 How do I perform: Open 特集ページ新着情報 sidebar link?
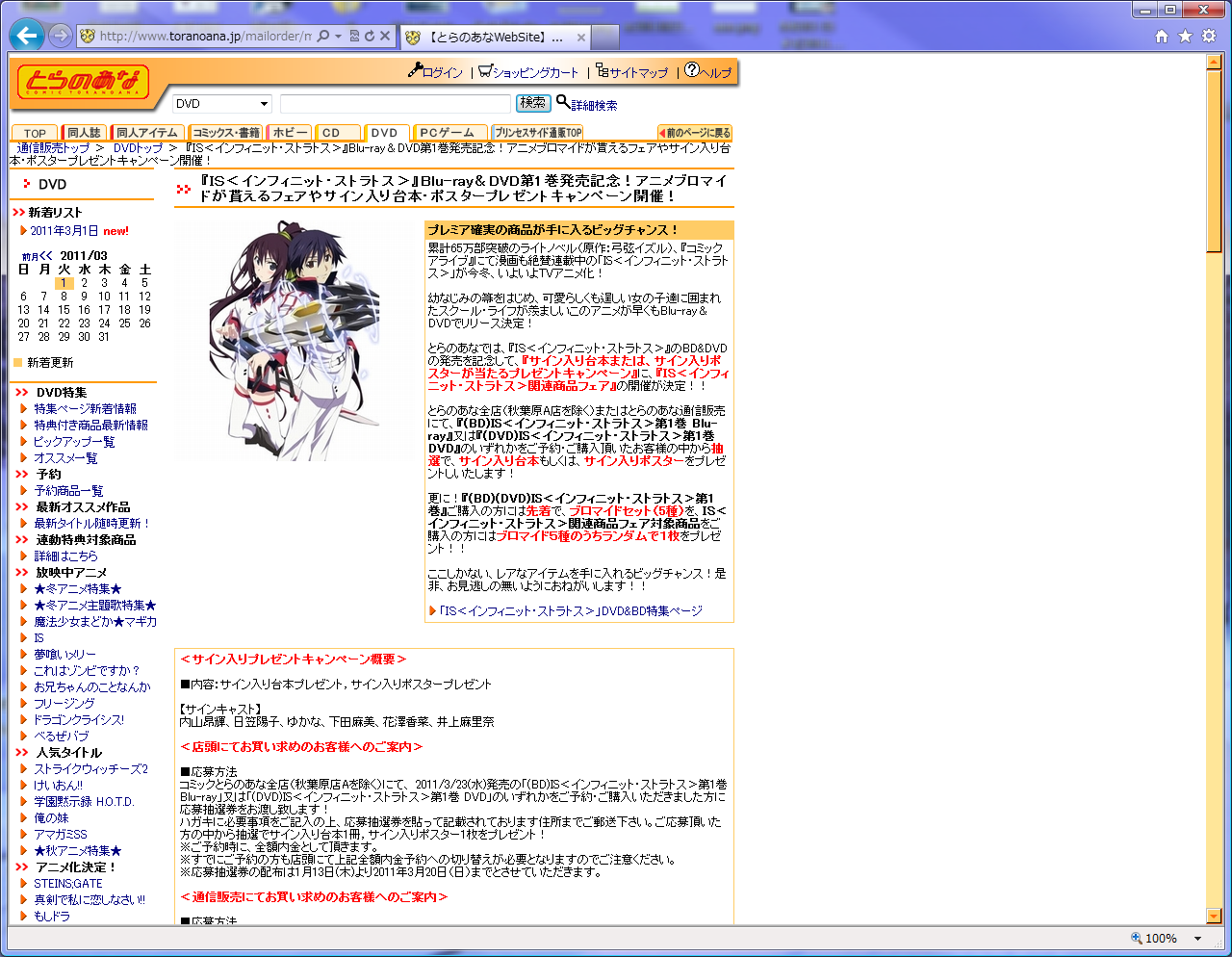pos(86,409)
